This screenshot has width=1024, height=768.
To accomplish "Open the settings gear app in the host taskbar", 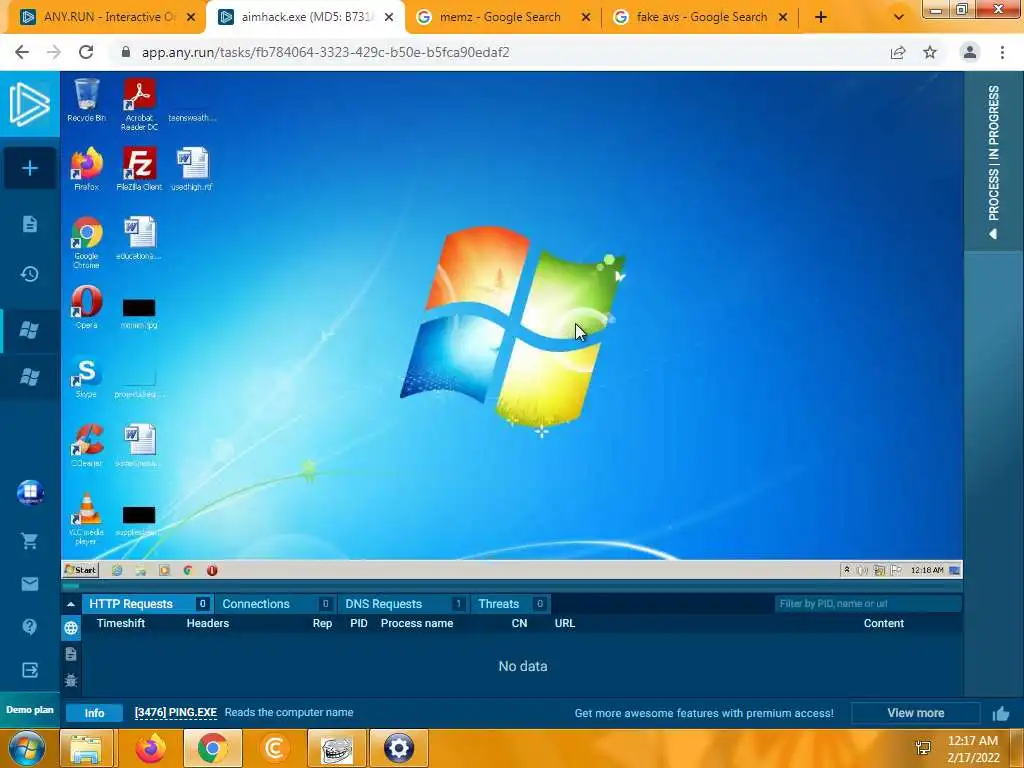I will coord(399,748).
